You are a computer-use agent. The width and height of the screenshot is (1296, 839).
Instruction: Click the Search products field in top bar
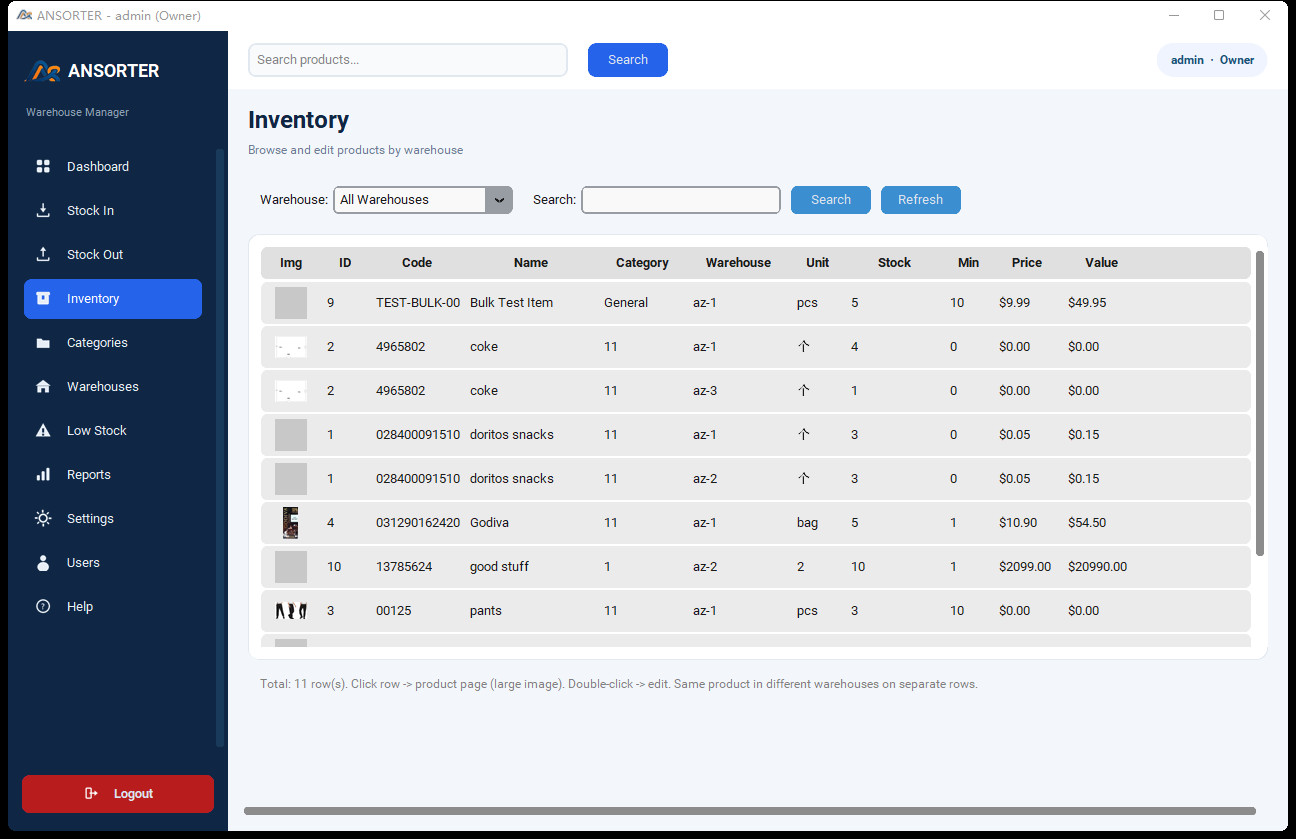pos(408,60)
